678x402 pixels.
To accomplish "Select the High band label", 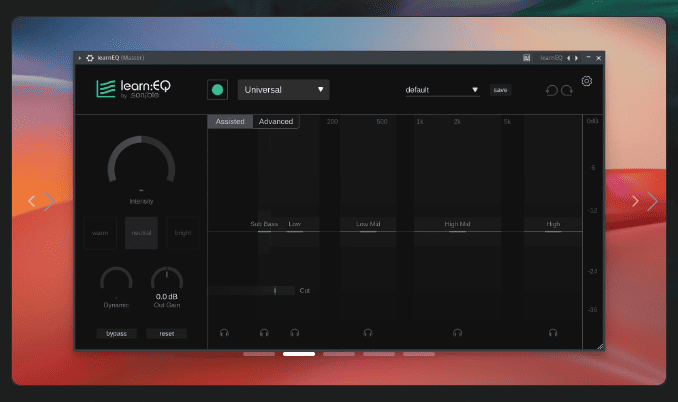I will click(553, 224).
